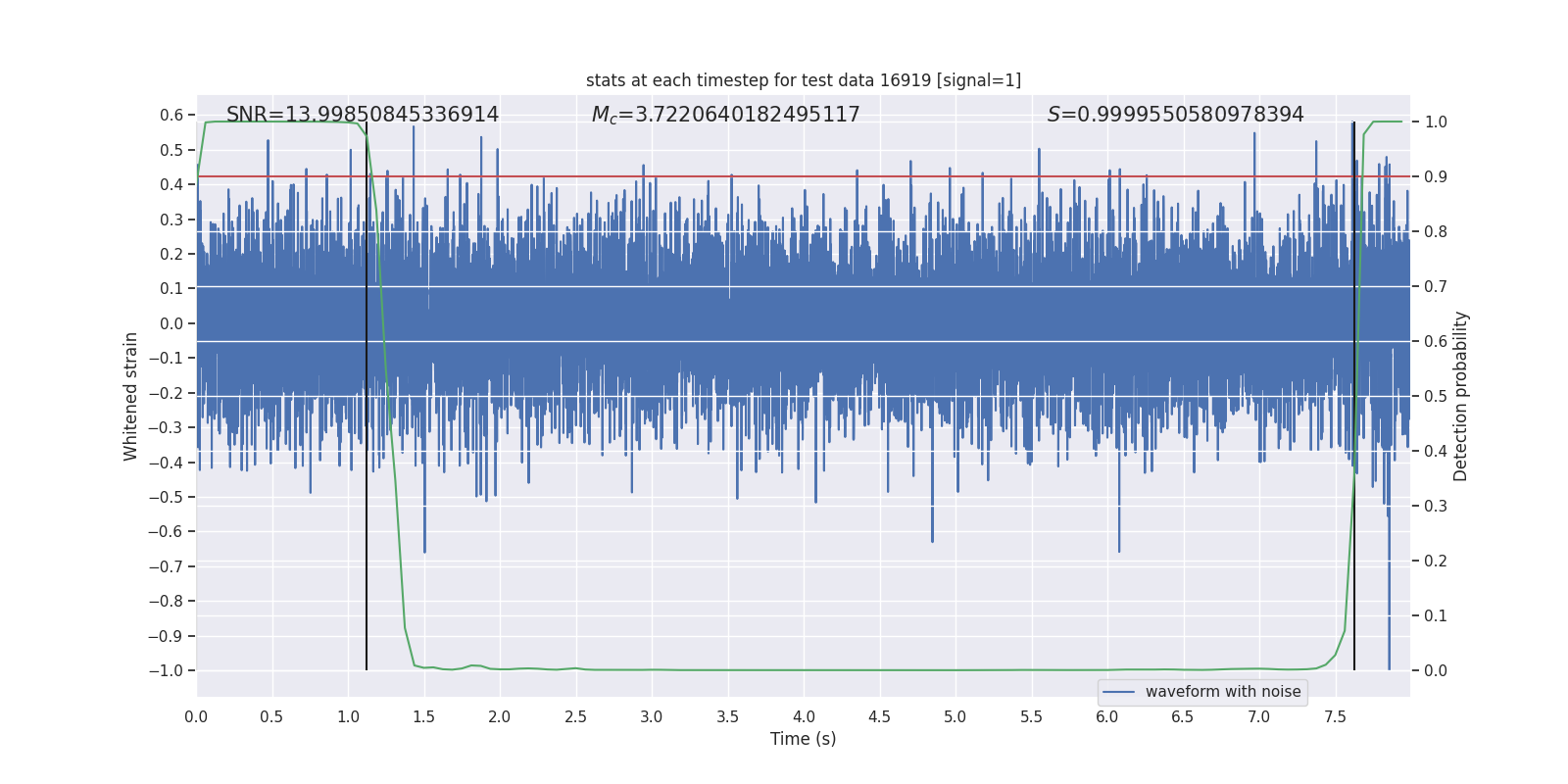
Task: Click the x-axis tick label 7.5
Action: tap(1335, 717)
